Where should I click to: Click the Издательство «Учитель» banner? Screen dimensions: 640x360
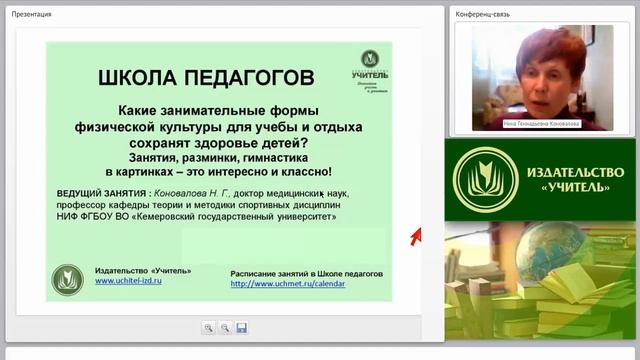540,180
